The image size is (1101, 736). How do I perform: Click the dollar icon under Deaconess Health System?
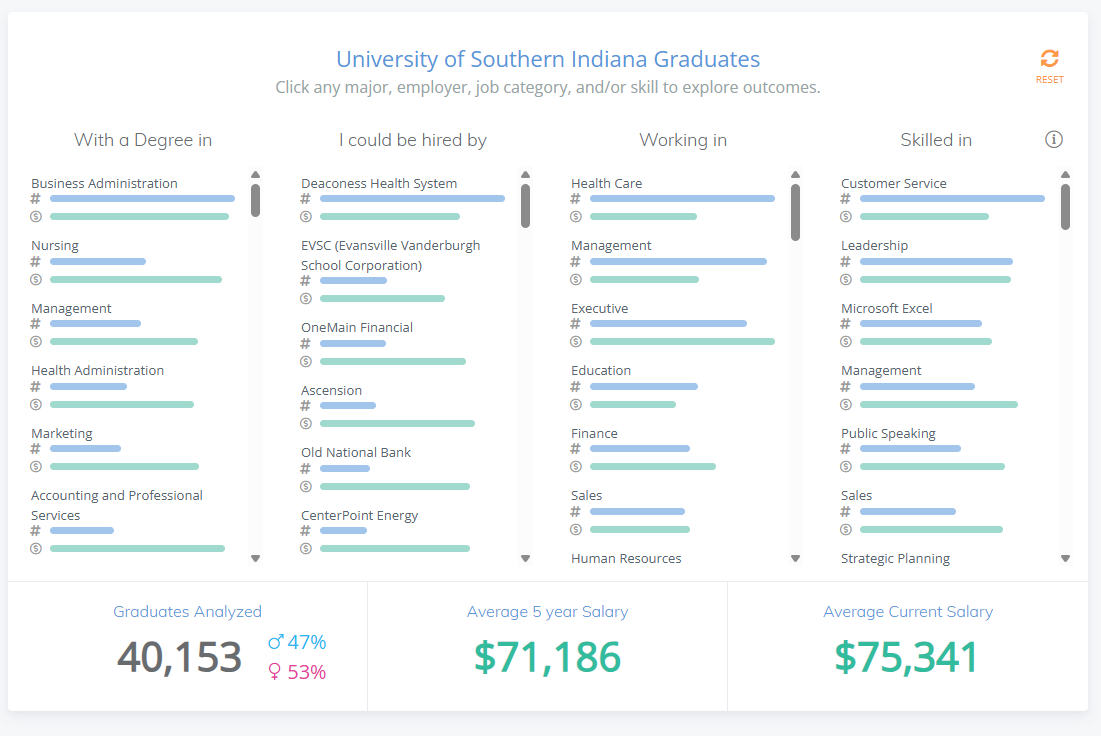(x=306, y=216)
